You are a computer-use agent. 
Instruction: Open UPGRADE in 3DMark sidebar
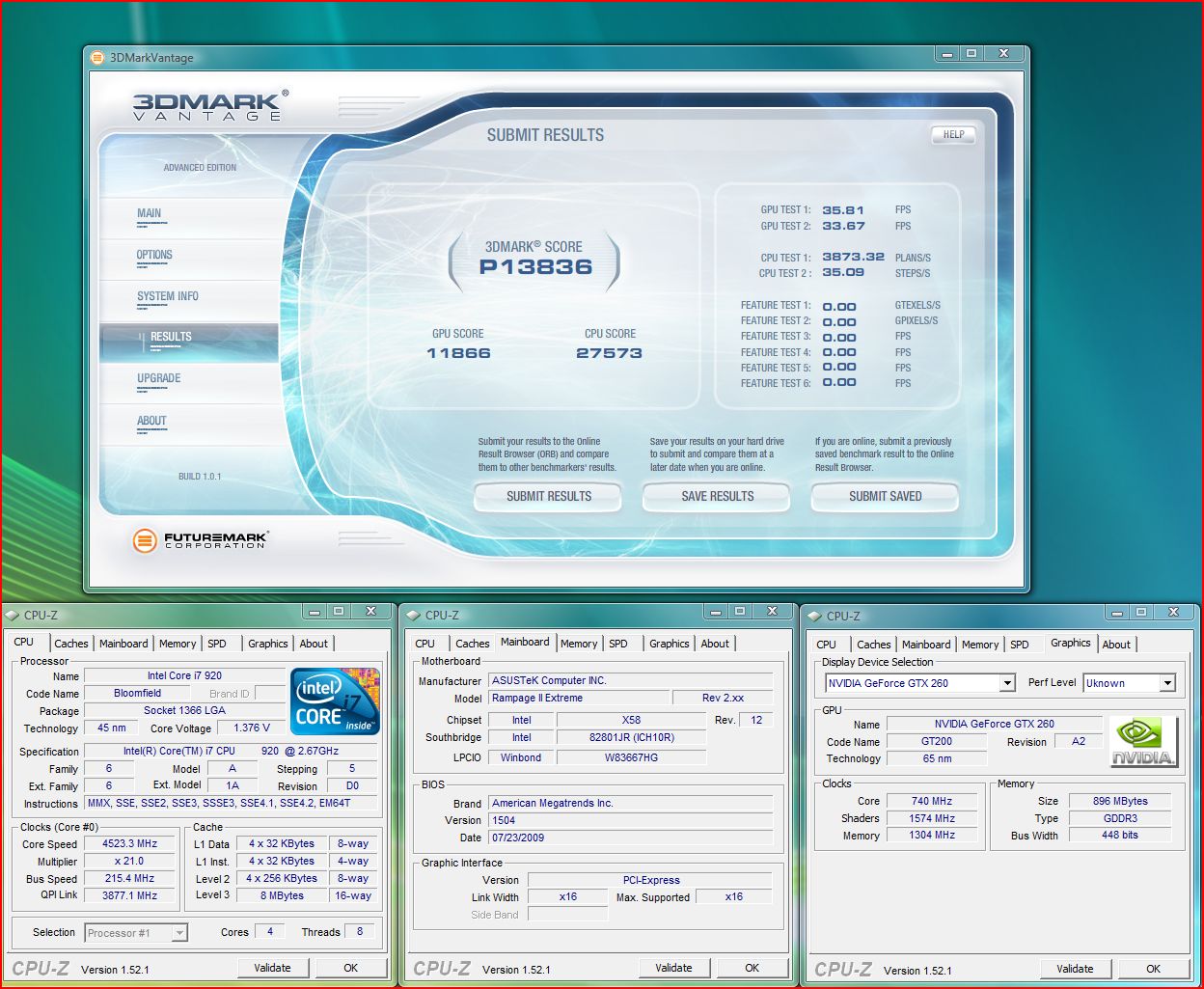[159, 379]
